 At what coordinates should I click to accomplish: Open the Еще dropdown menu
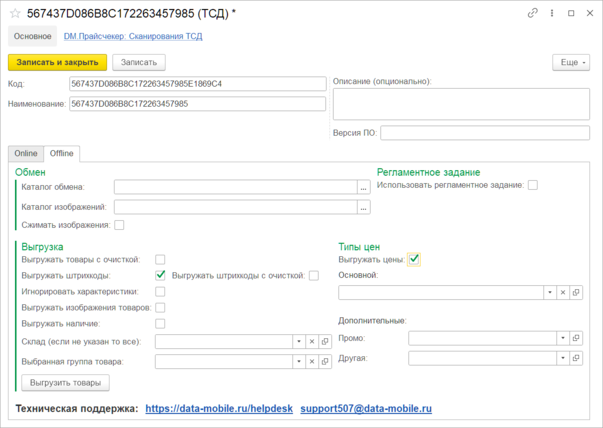coord(571,62)
